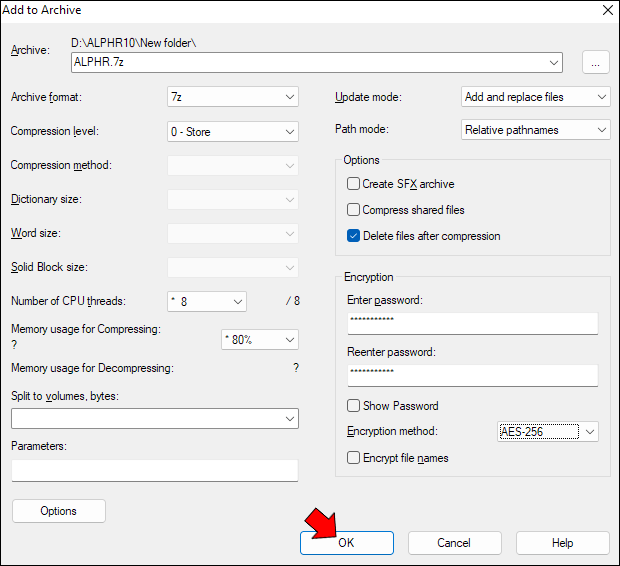Open Help for this dialog
The width and height of the screenshot is (620, 566).
(563, 543)
